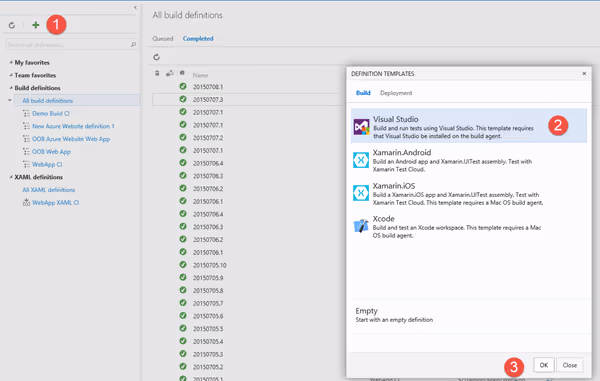Open build 20150705.10
600x381 pixels.
209,265
